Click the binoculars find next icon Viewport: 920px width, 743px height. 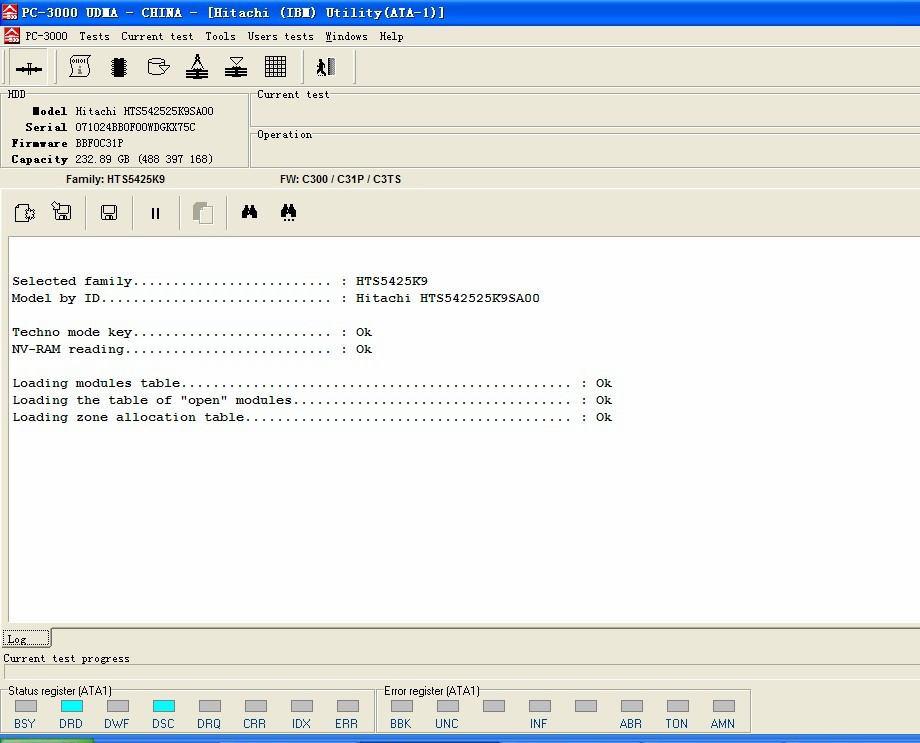click(x=288, y=212)
